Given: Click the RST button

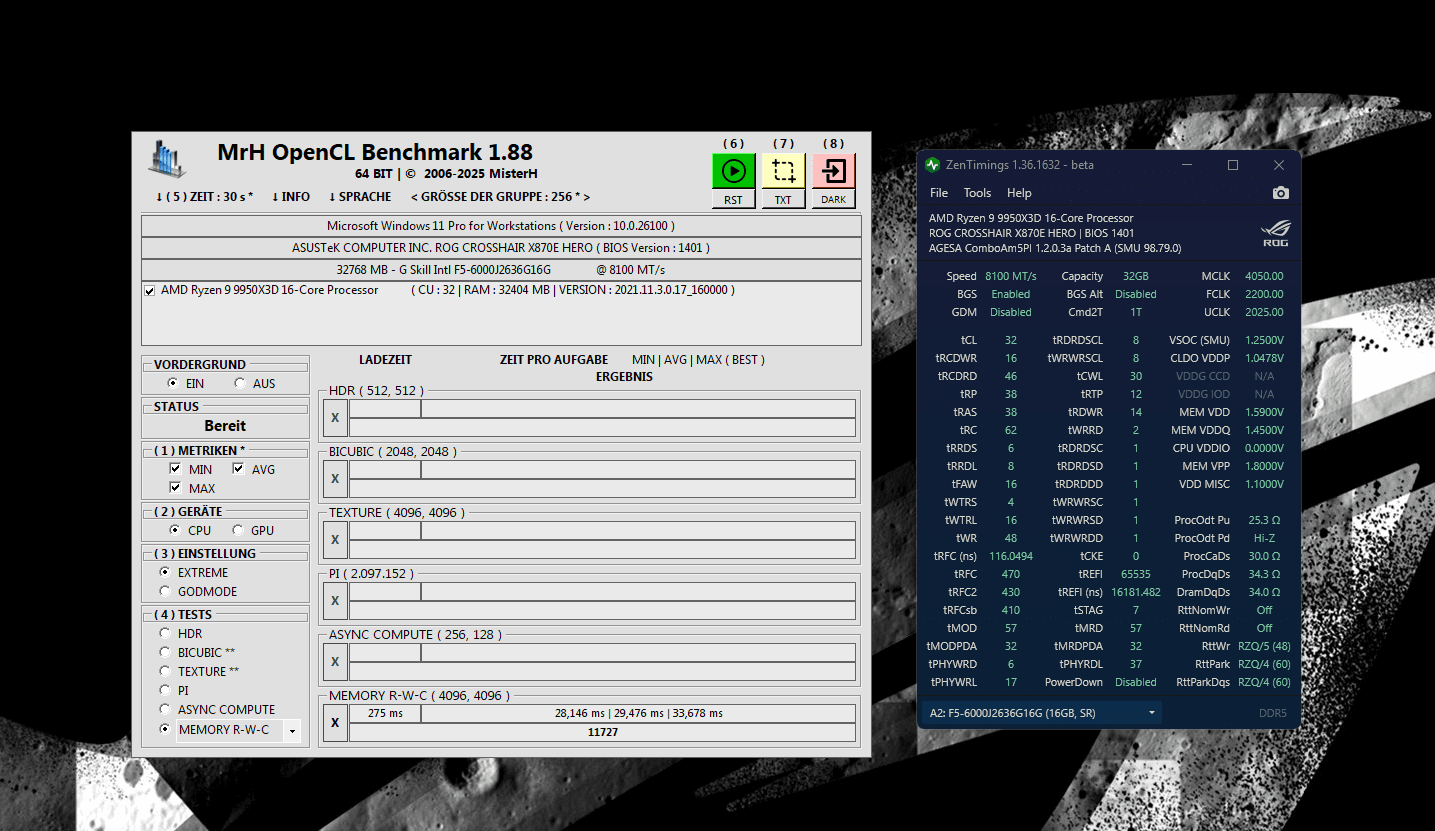Looking at the screenshot, I should coord(733,199).
